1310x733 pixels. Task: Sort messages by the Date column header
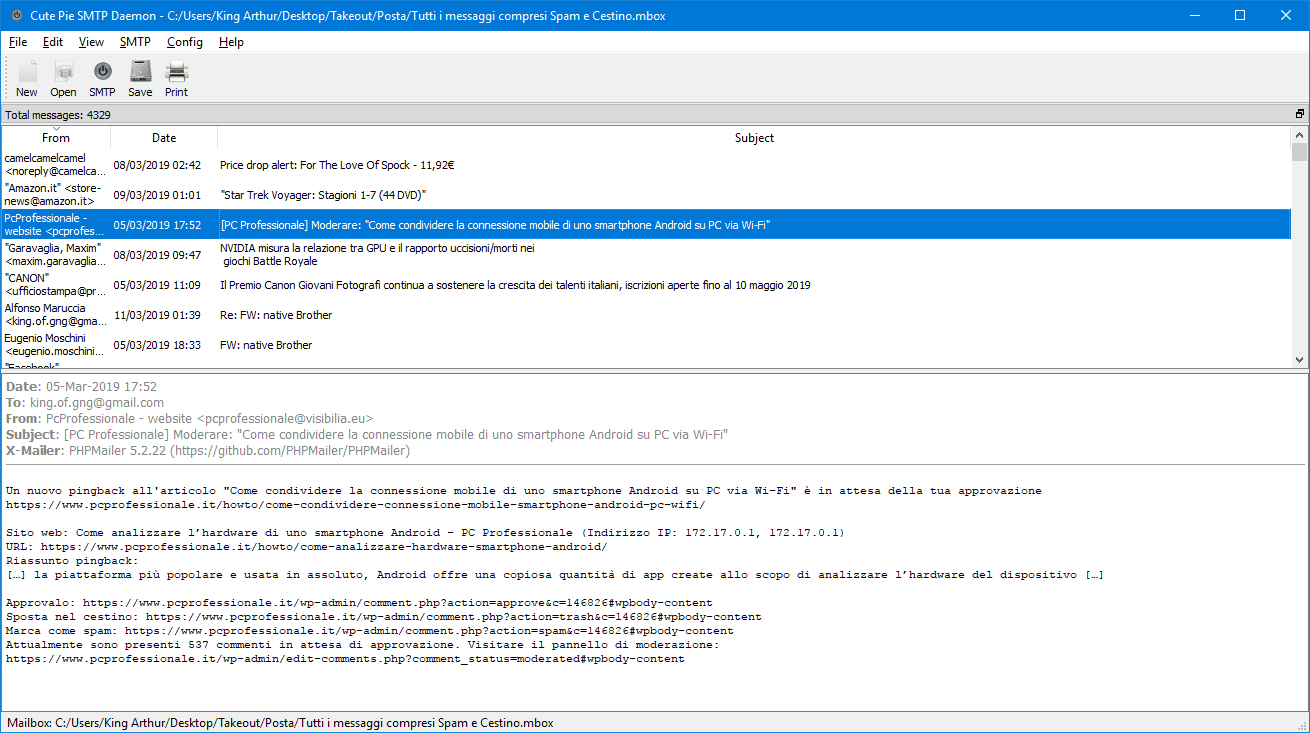click(164, 138)
